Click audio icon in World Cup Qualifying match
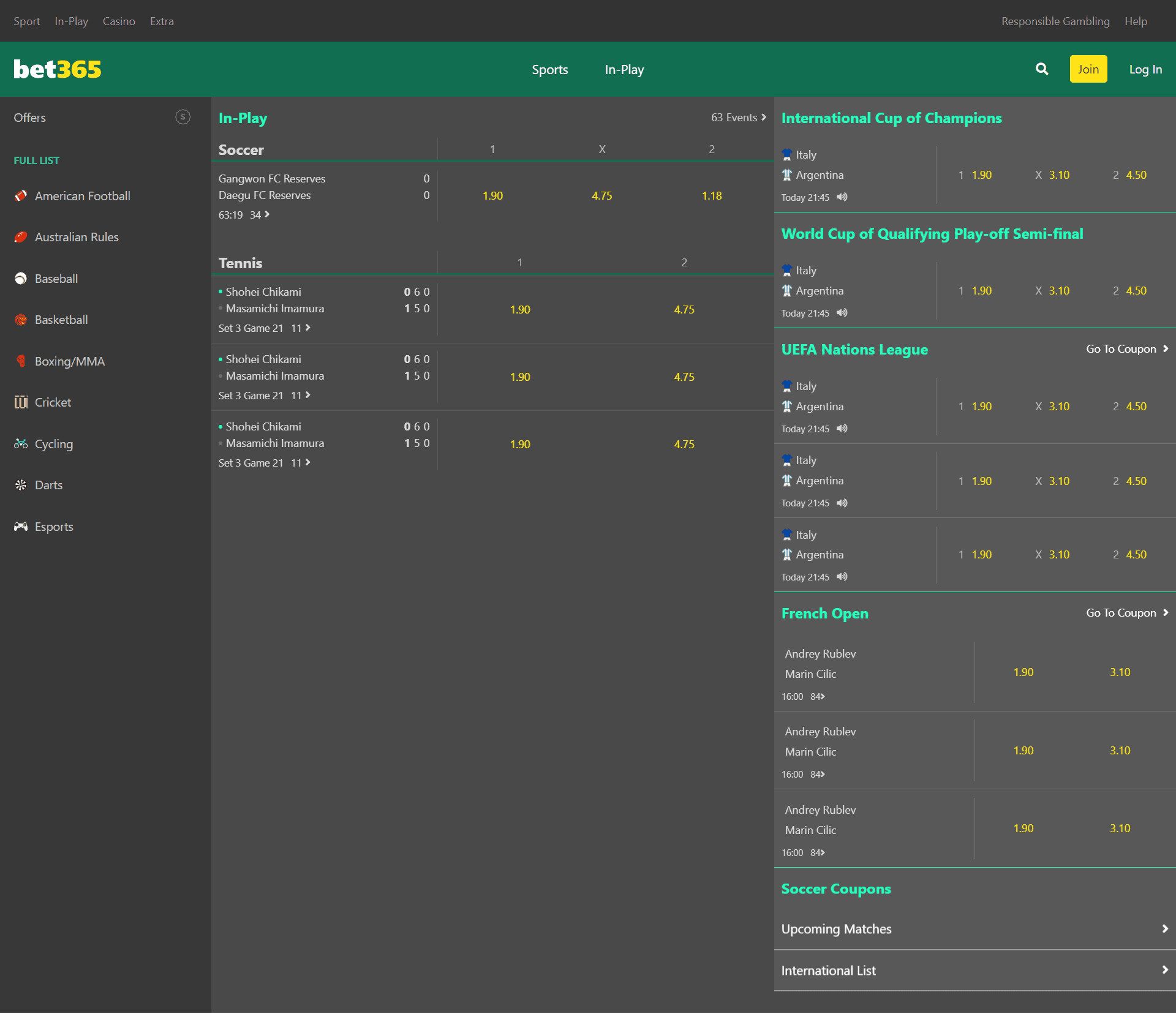The width and height of the screenshot is (1176, 1014). pyautogui.click(x=842, y=313)
